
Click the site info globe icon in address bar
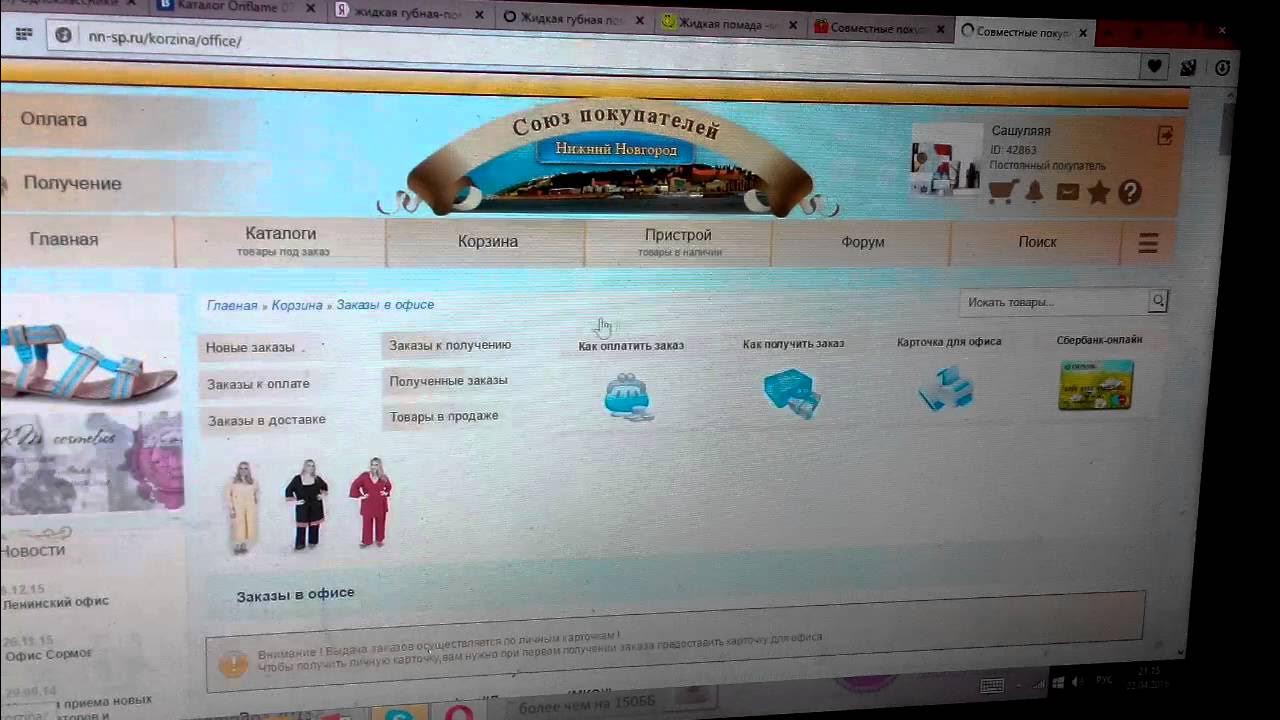63,37
